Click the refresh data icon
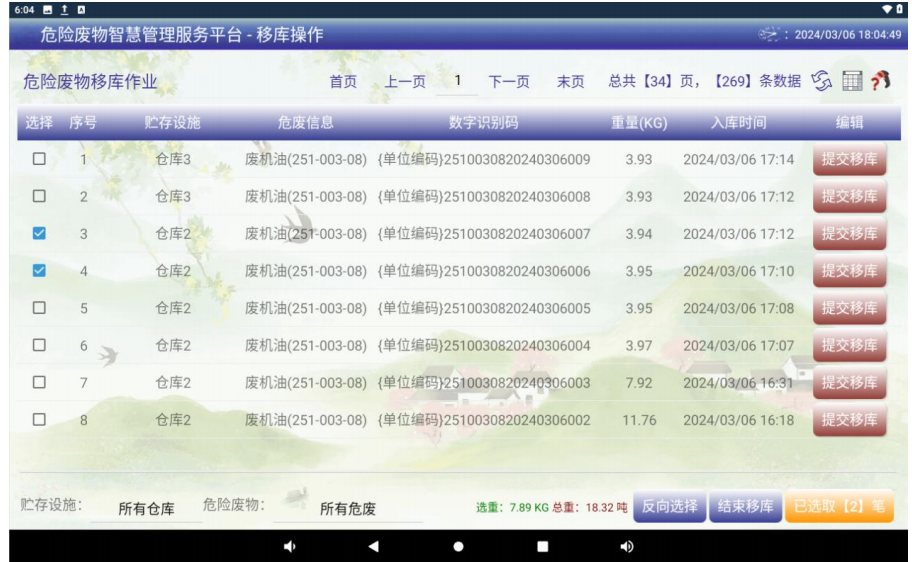912x562 pixels. [x=822, y=81]
